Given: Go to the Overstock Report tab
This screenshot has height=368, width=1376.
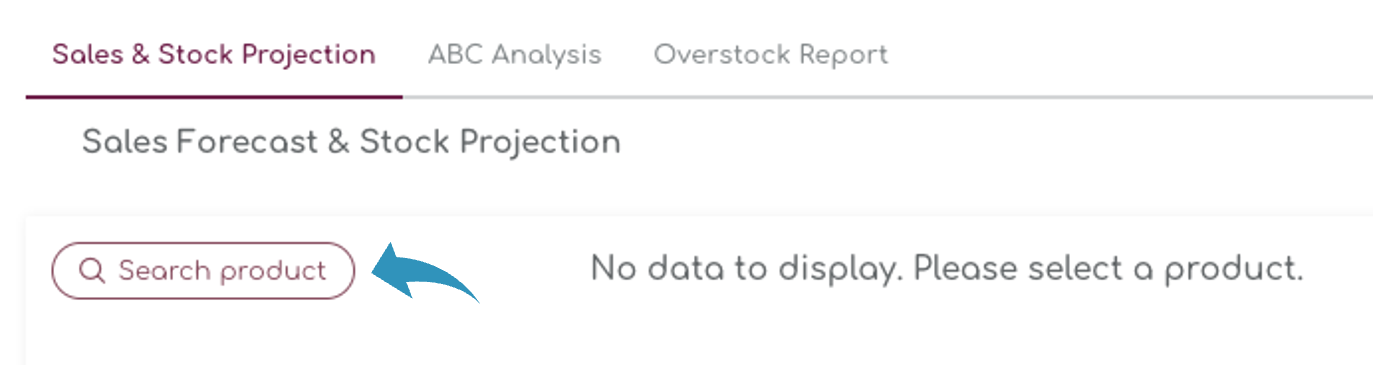Looking at the screenshot, I should click(771, 54).
